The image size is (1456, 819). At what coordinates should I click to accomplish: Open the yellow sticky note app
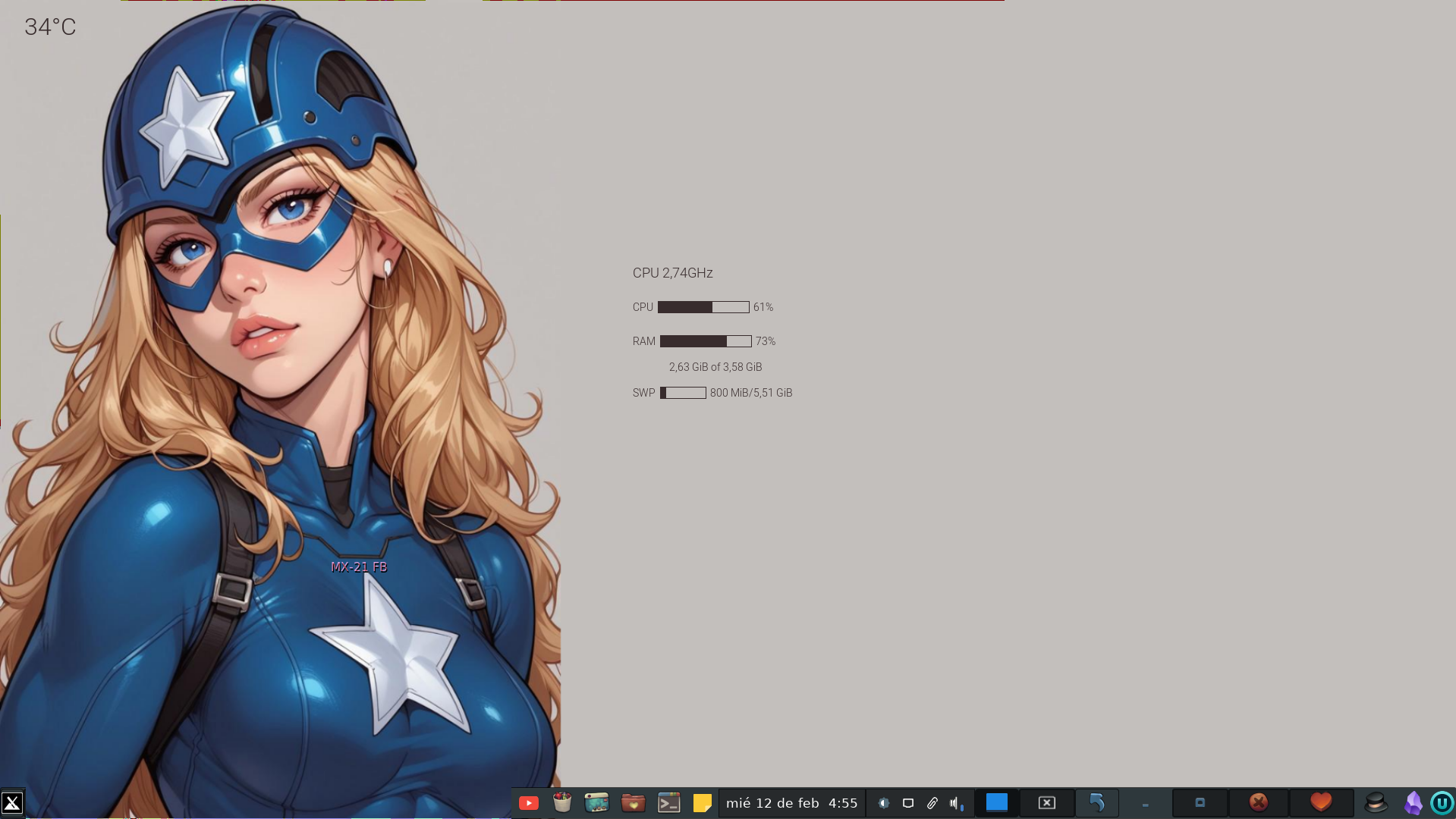click(x=703, y=803)
